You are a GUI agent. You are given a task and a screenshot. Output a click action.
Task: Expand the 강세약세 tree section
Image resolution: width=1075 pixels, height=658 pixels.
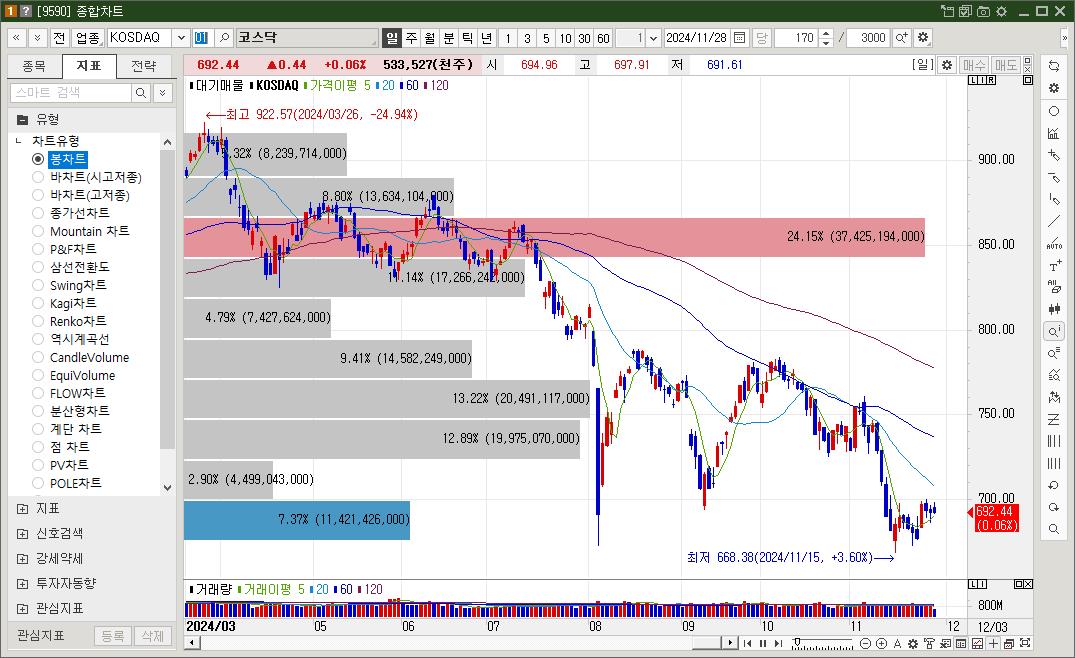coord(23,559)
